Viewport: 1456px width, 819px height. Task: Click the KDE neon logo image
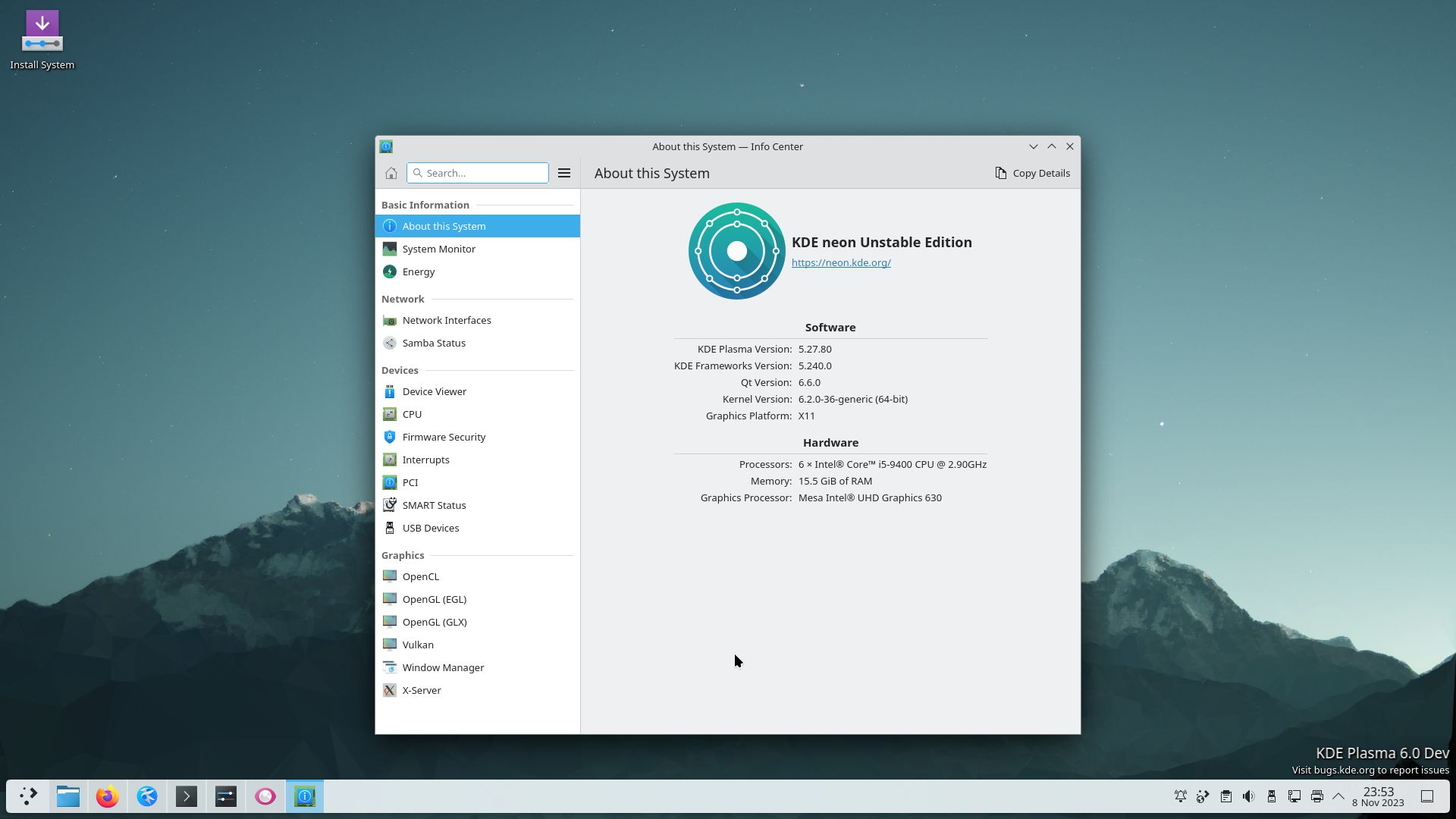(x=737, y=251)
